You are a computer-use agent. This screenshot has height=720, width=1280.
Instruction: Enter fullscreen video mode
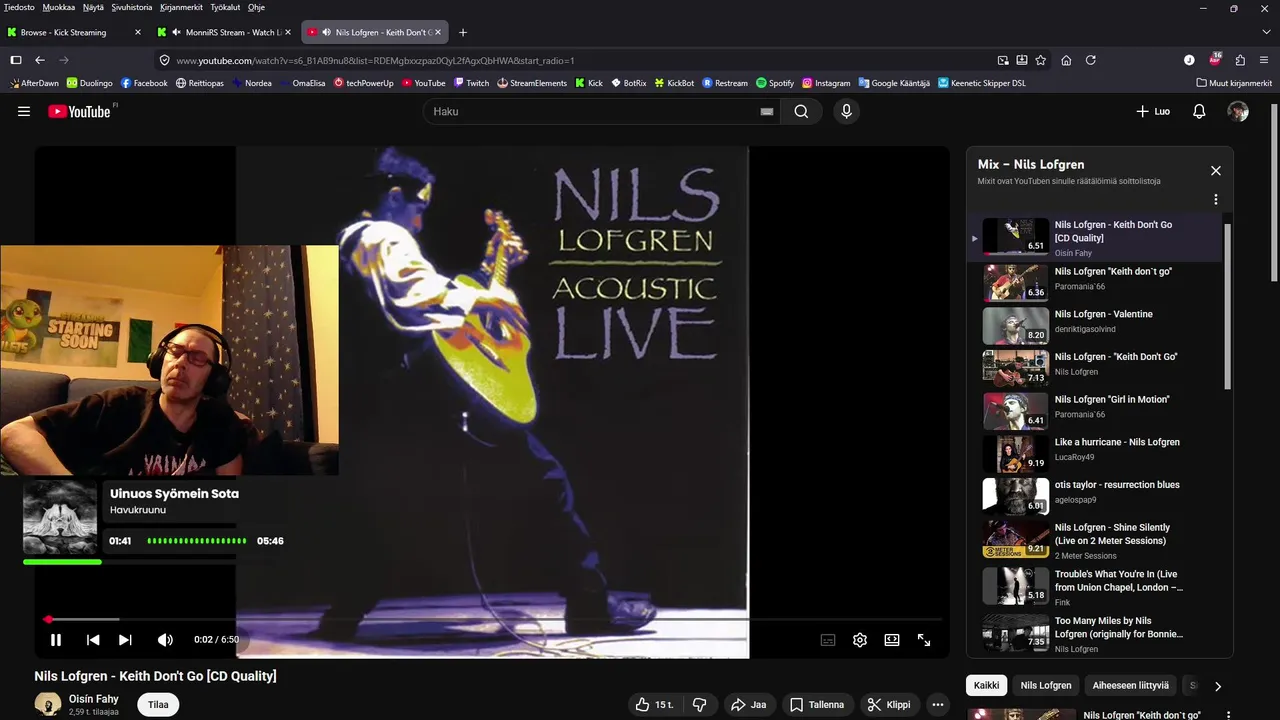(x=924, y=640)
